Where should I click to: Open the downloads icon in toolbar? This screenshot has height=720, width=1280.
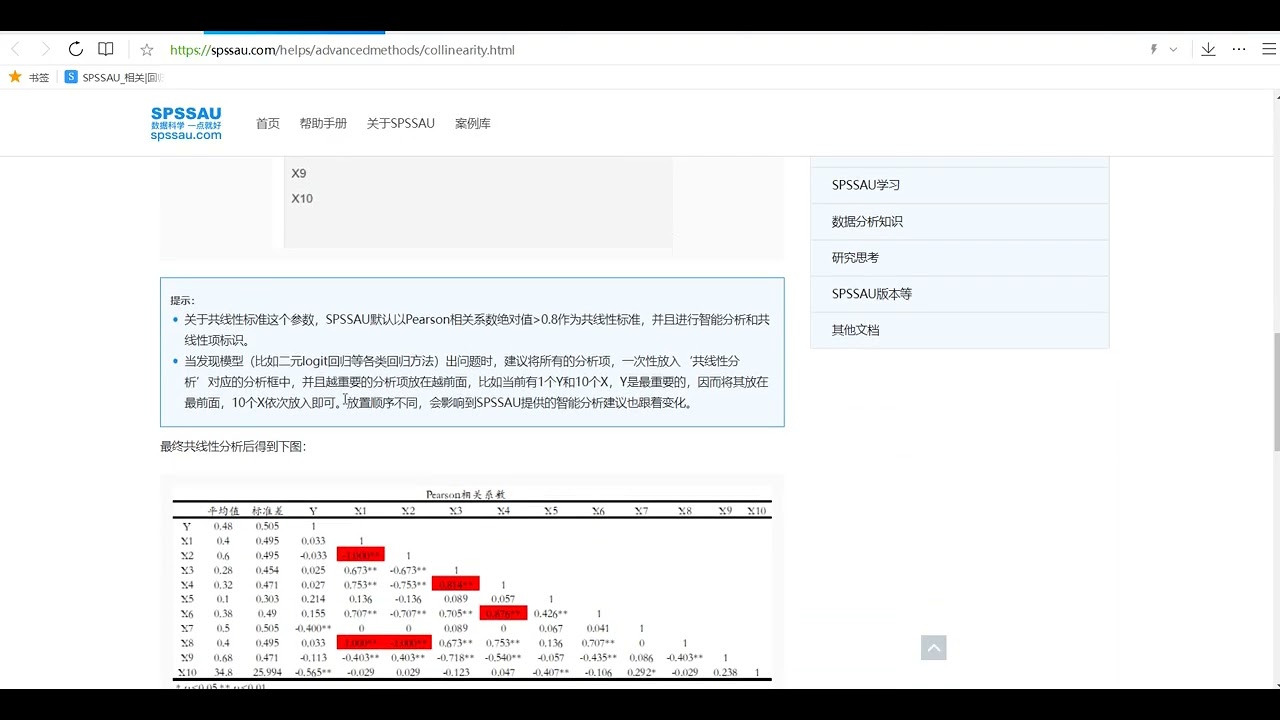click(1208, 49)
